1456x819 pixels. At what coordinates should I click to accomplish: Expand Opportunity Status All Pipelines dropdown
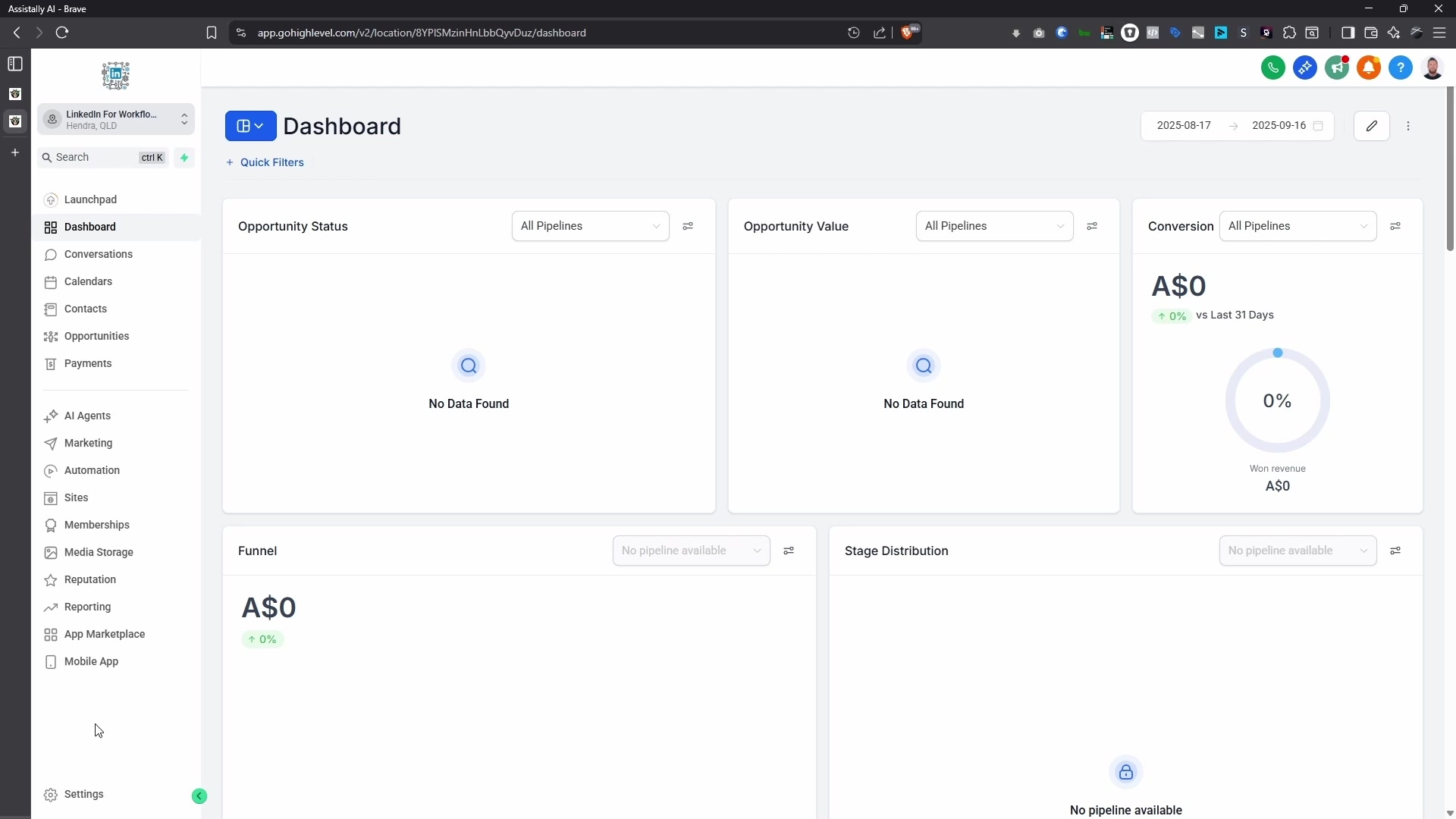click(590, 227)
